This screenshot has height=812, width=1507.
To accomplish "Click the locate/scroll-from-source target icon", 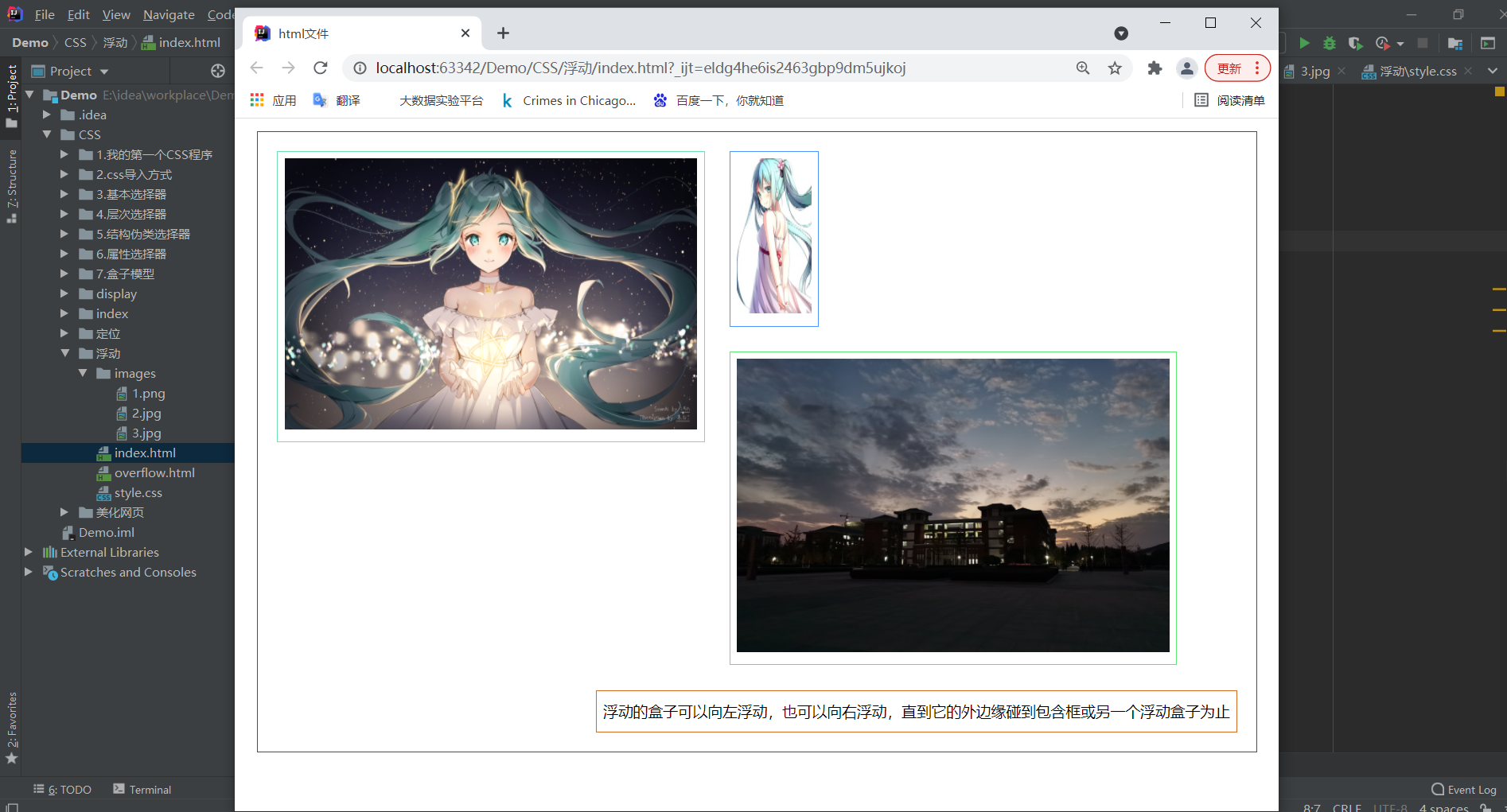I will pos(218,71).
